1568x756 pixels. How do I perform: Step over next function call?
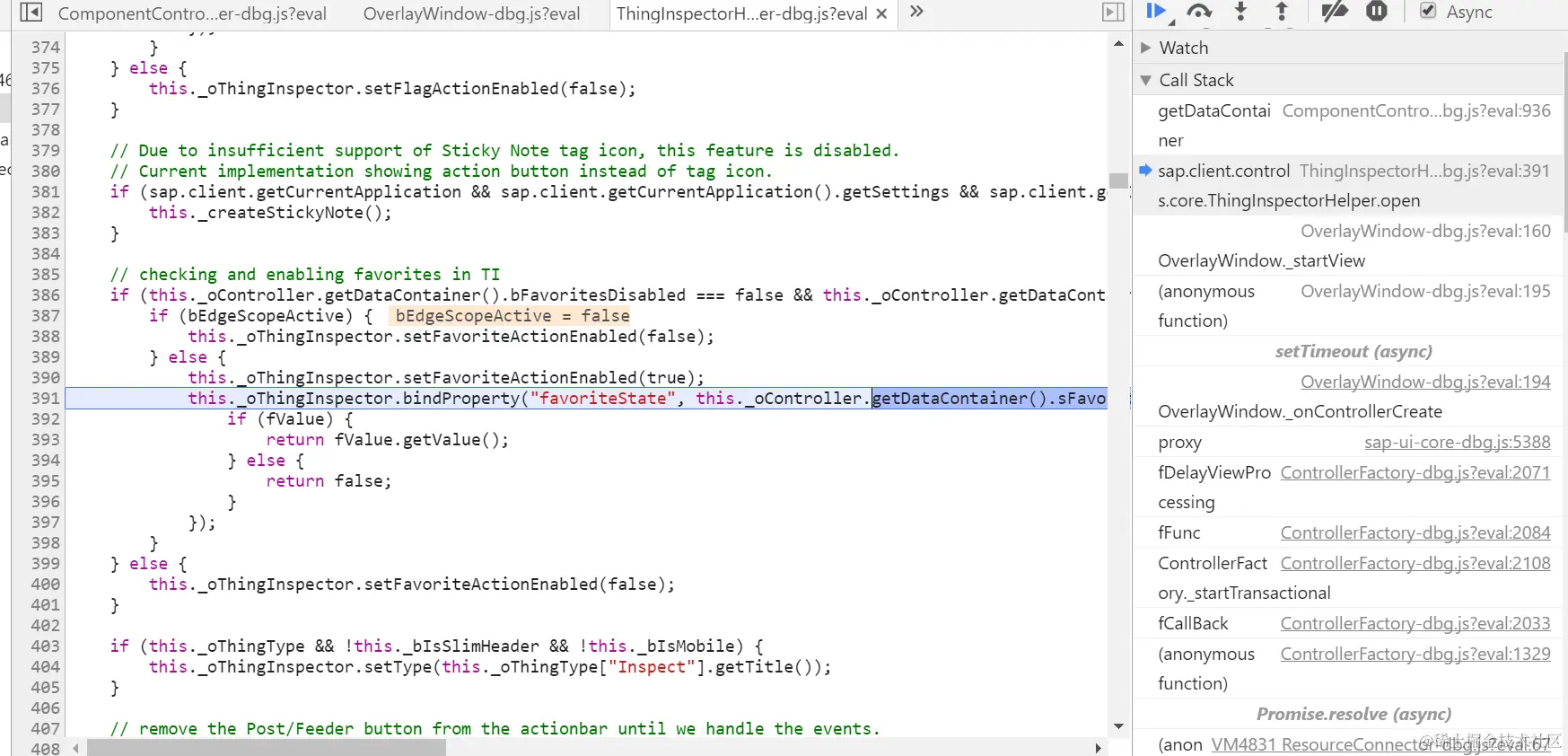pos(1199,12)
